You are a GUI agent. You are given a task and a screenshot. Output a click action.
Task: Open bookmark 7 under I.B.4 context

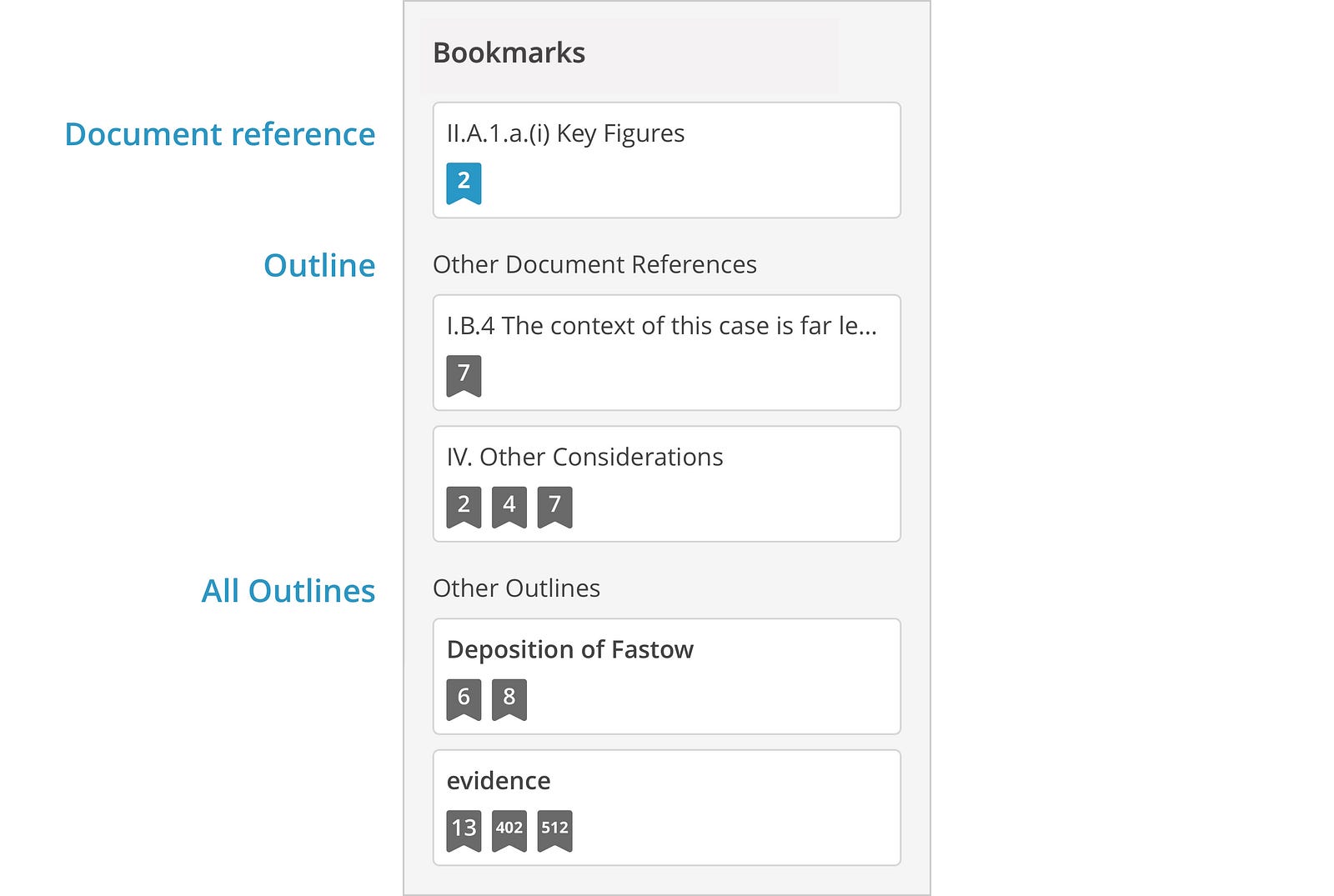click(x=464, y=375)
